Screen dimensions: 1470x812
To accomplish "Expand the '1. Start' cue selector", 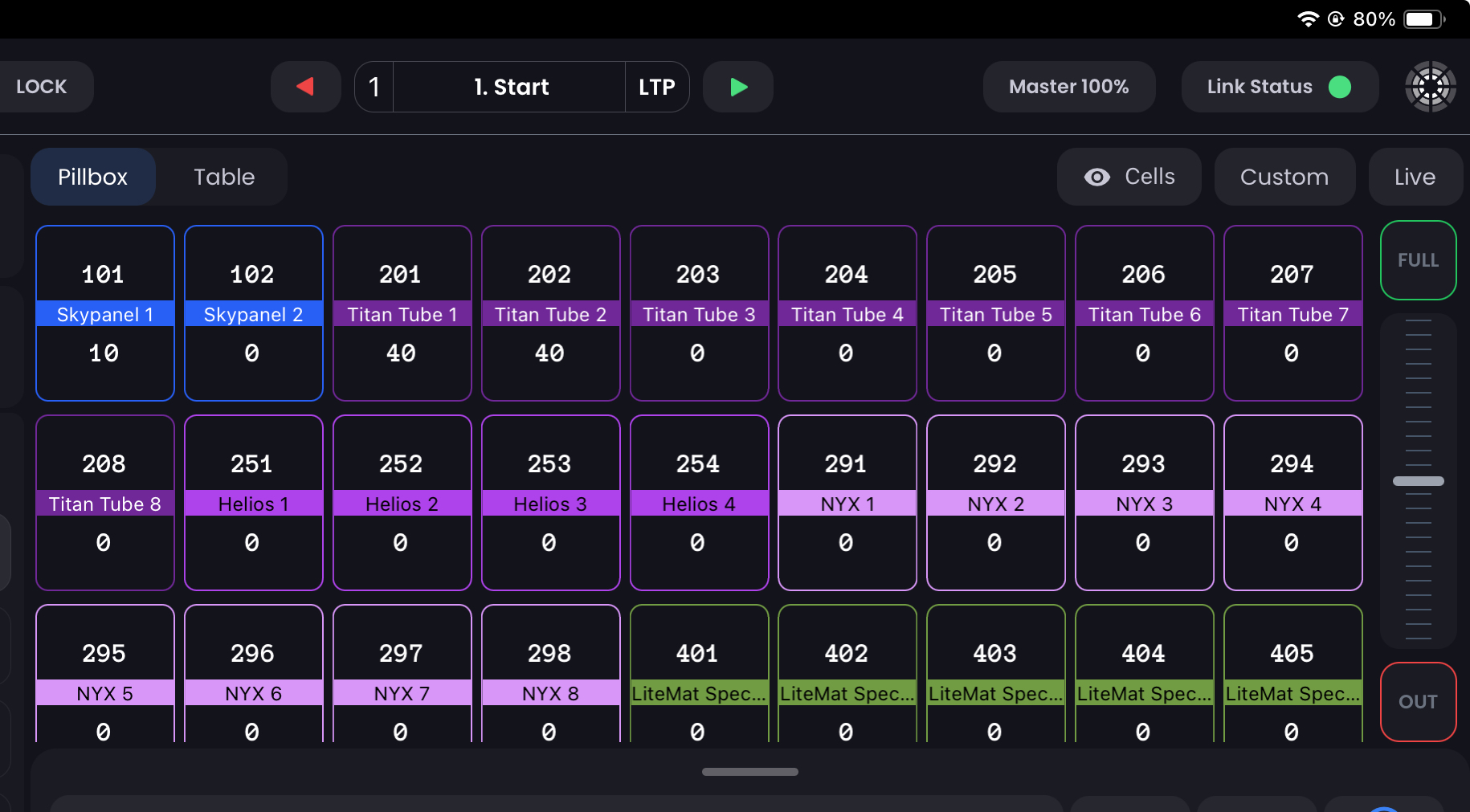I will [510, 87].
